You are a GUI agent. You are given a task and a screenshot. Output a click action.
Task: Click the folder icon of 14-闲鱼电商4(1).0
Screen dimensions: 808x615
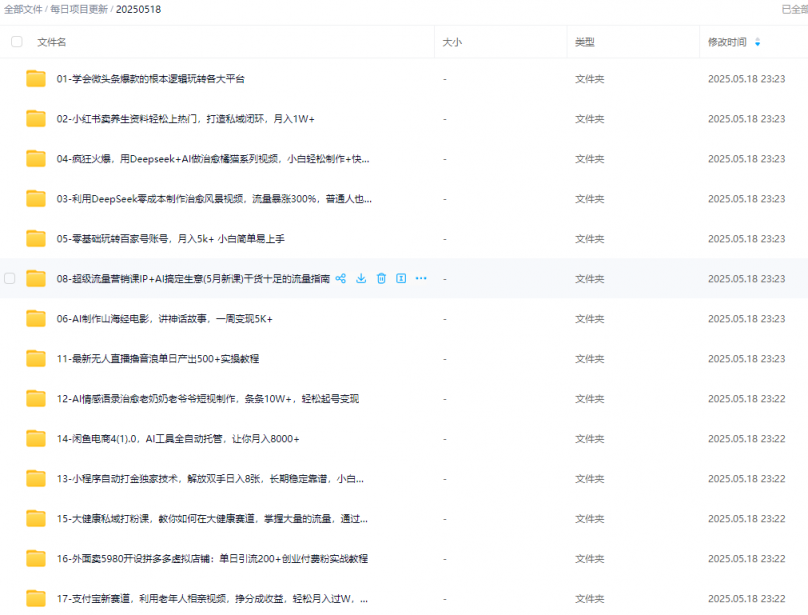(x=36, y=438)
